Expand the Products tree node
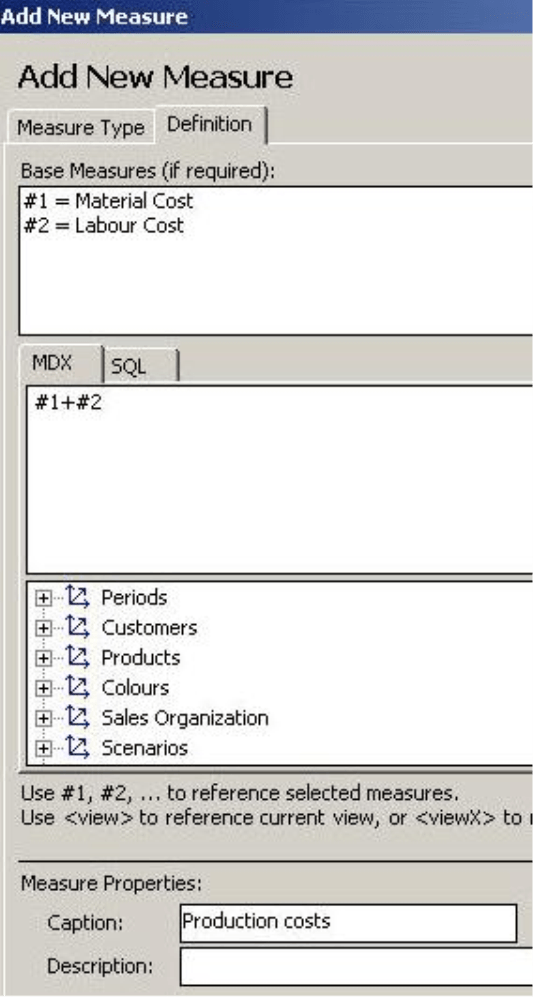The image size is (533, 997). (x=43, y=658)
